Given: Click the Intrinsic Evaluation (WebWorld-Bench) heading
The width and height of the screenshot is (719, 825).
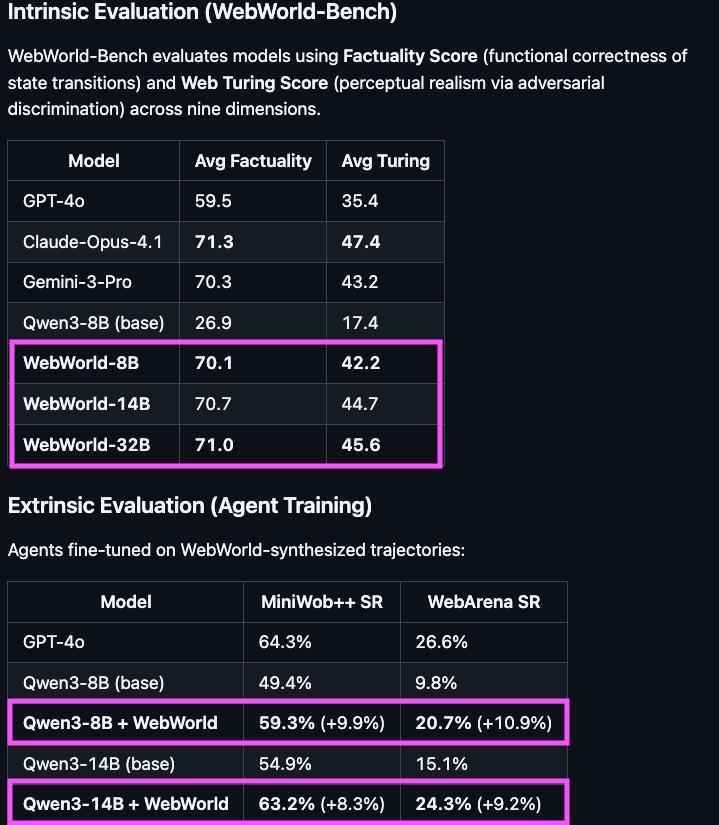Looking at the screenshot, I should coord(202,12).
